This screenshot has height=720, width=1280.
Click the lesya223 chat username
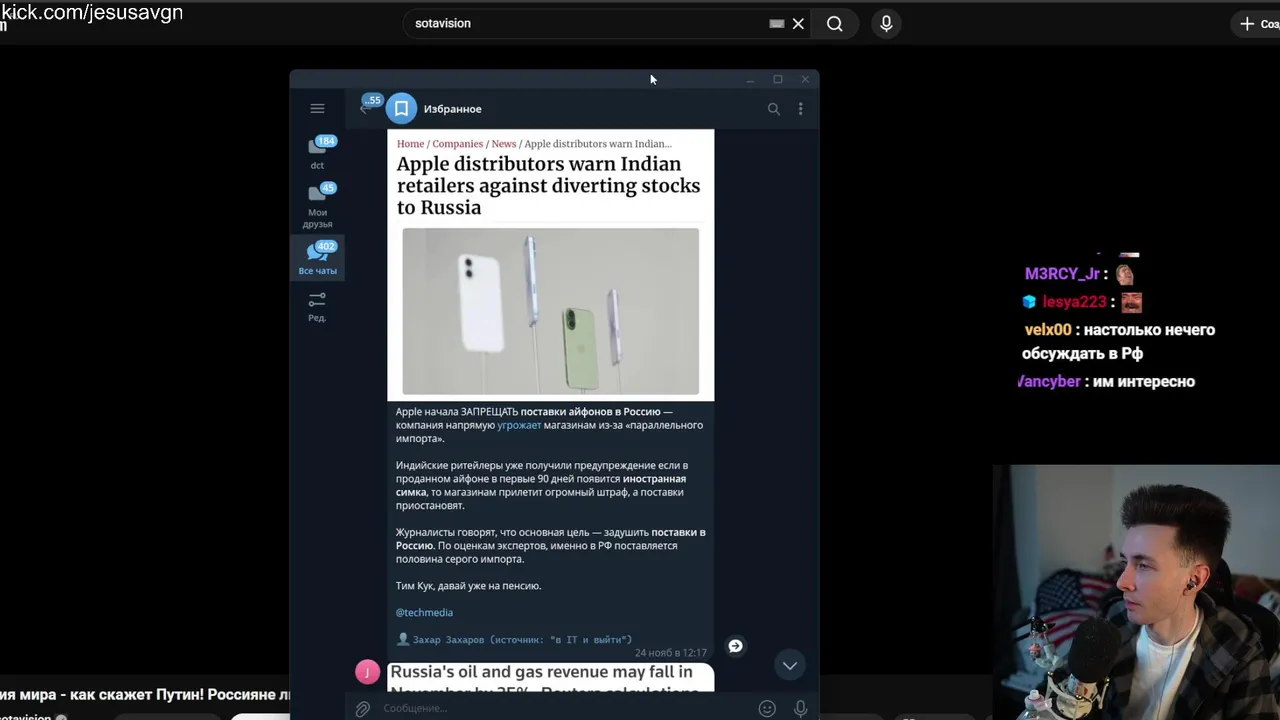tap(1074, 302)
